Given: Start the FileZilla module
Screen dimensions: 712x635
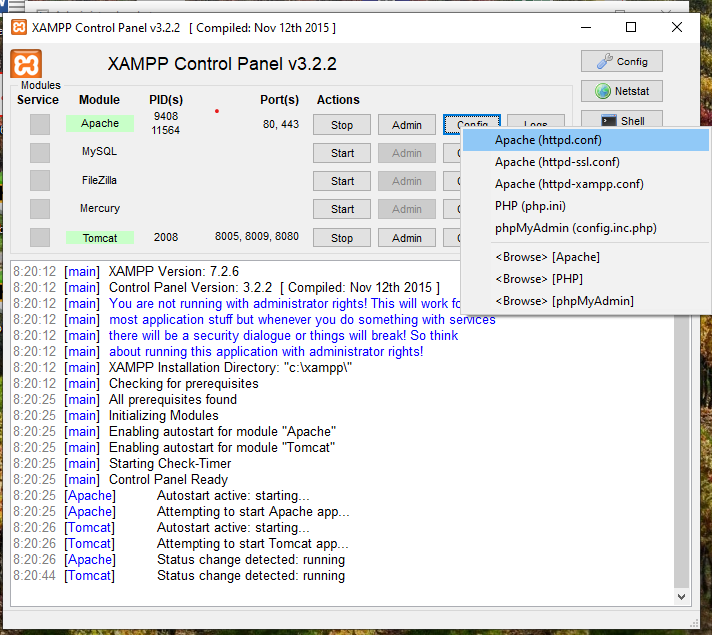Looking at the screenshot, I should (x=342, y=181).
